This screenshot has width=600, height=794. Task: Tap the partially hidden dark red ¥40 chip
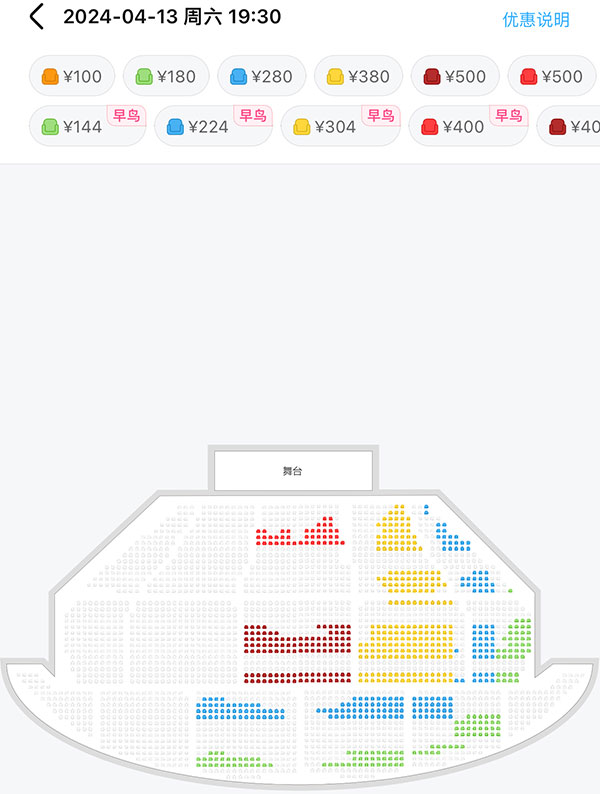tap(569, 126)
